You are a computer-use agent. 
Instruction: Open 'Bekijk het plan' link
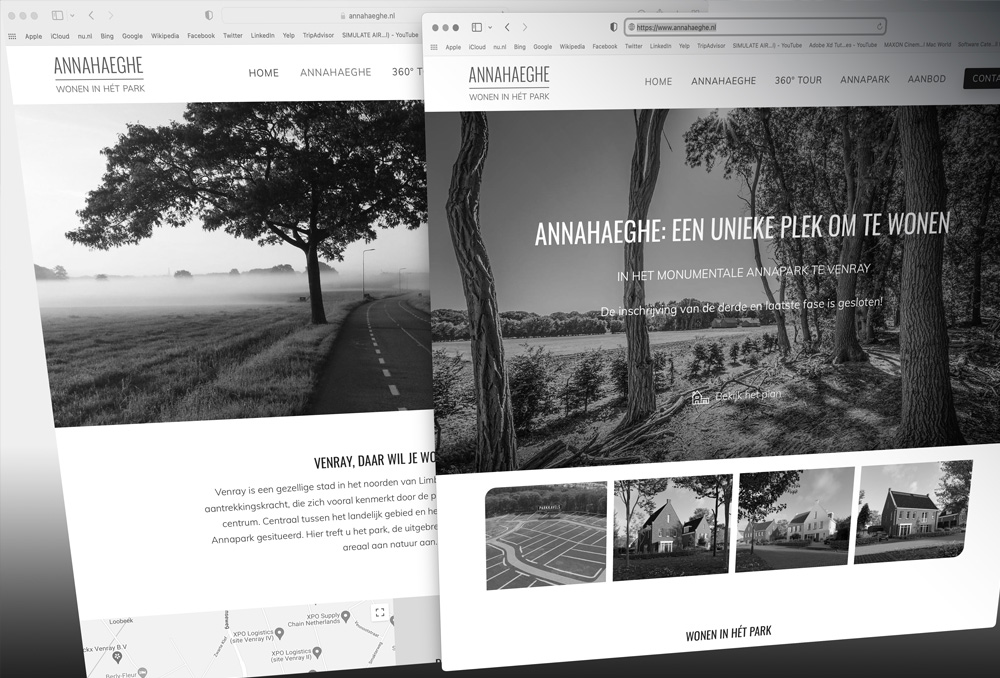(x=747, y=395)
